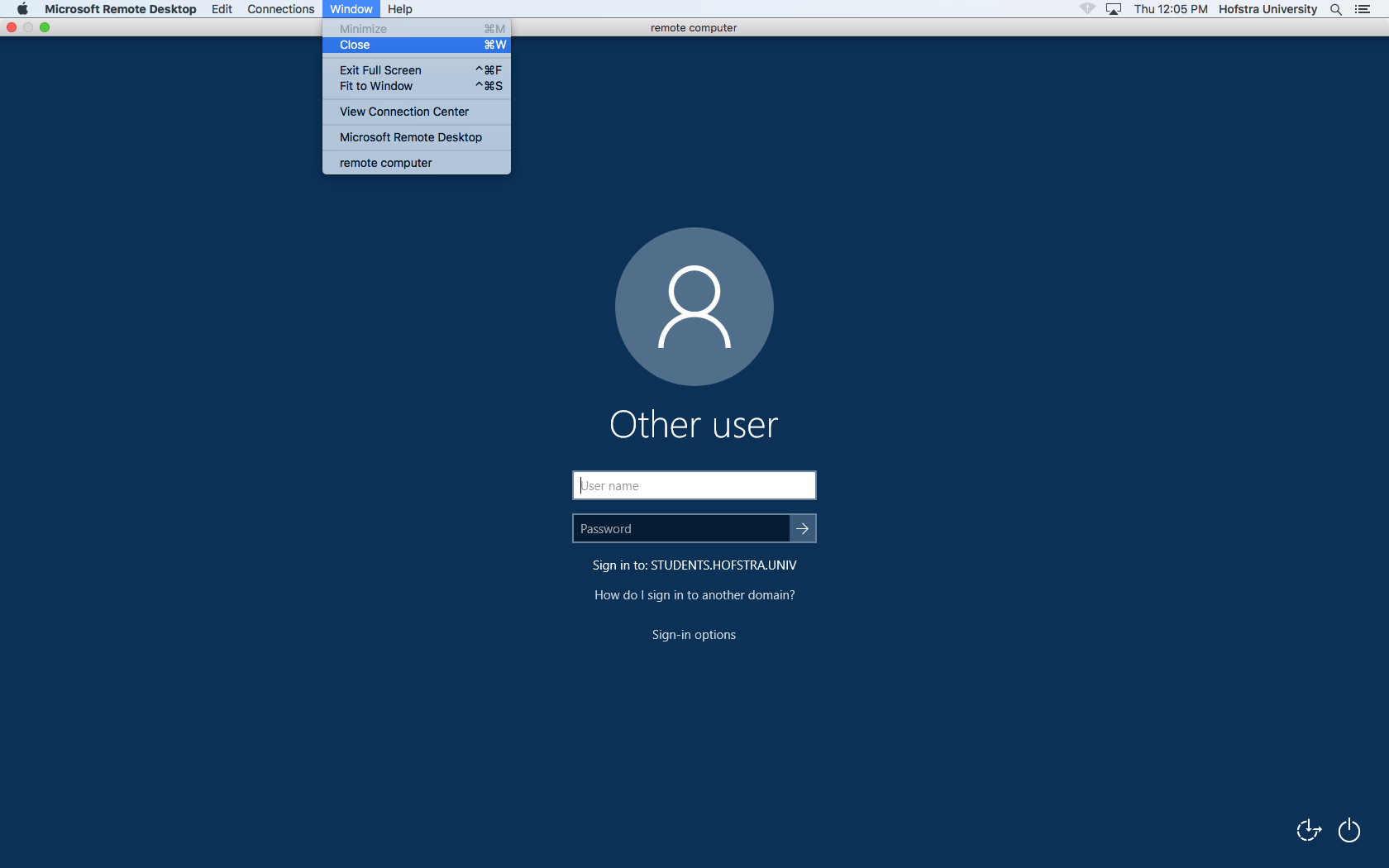Open the Help menu
1389x868 pixels.
400,9
